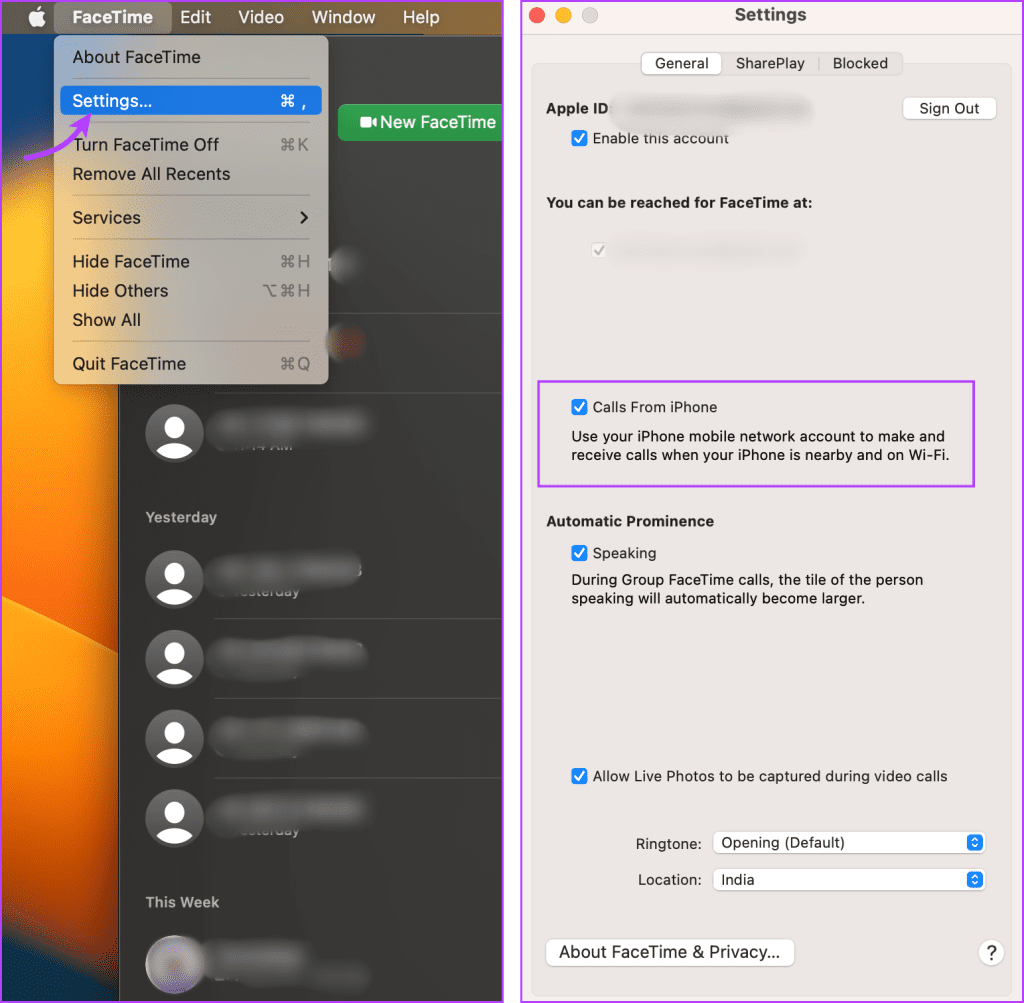This screenshot has width=1024, height=1003.
Task: Click 'This Week' section header
Action: coord(182,902)
